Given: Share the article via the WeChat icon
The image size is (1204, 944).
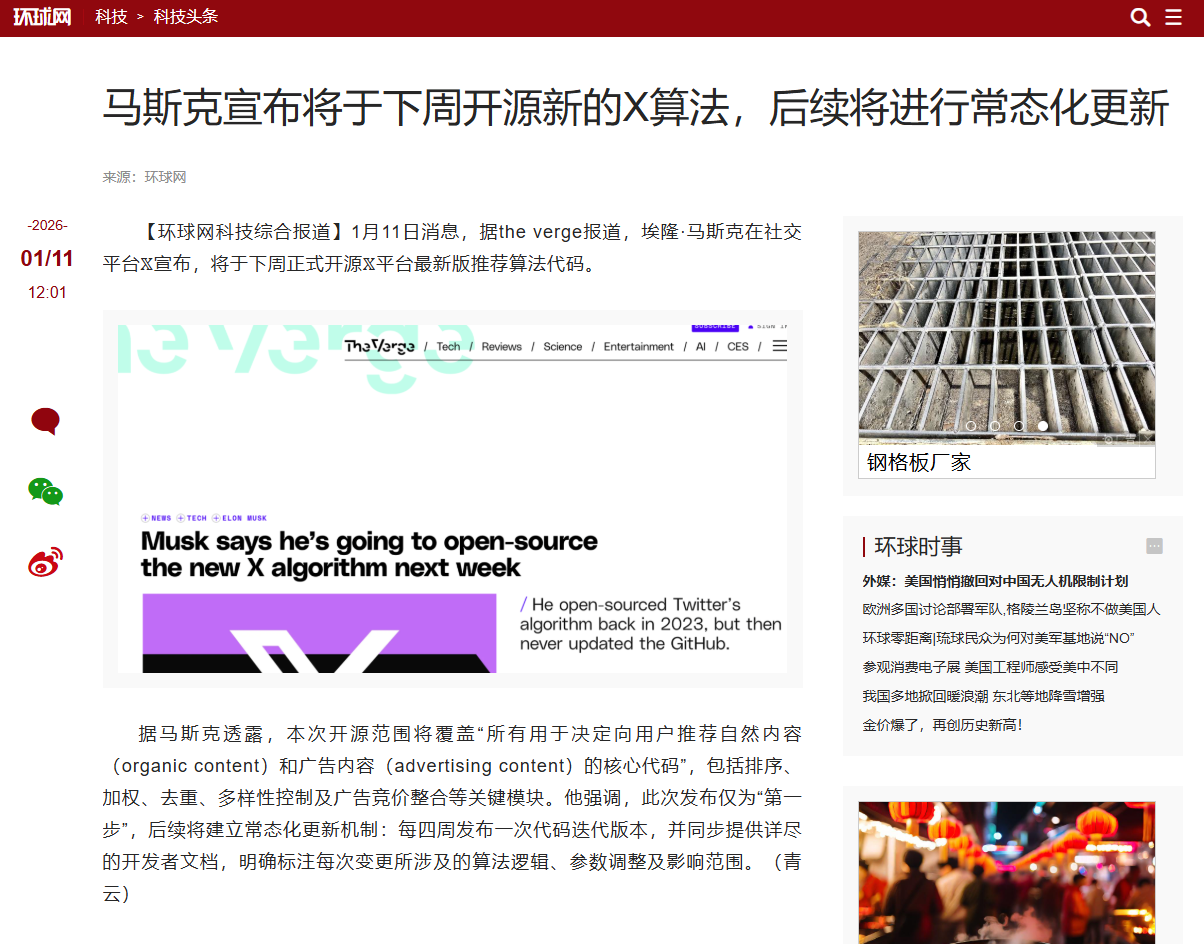Looking at the screenshot, I should click(45, 491).
